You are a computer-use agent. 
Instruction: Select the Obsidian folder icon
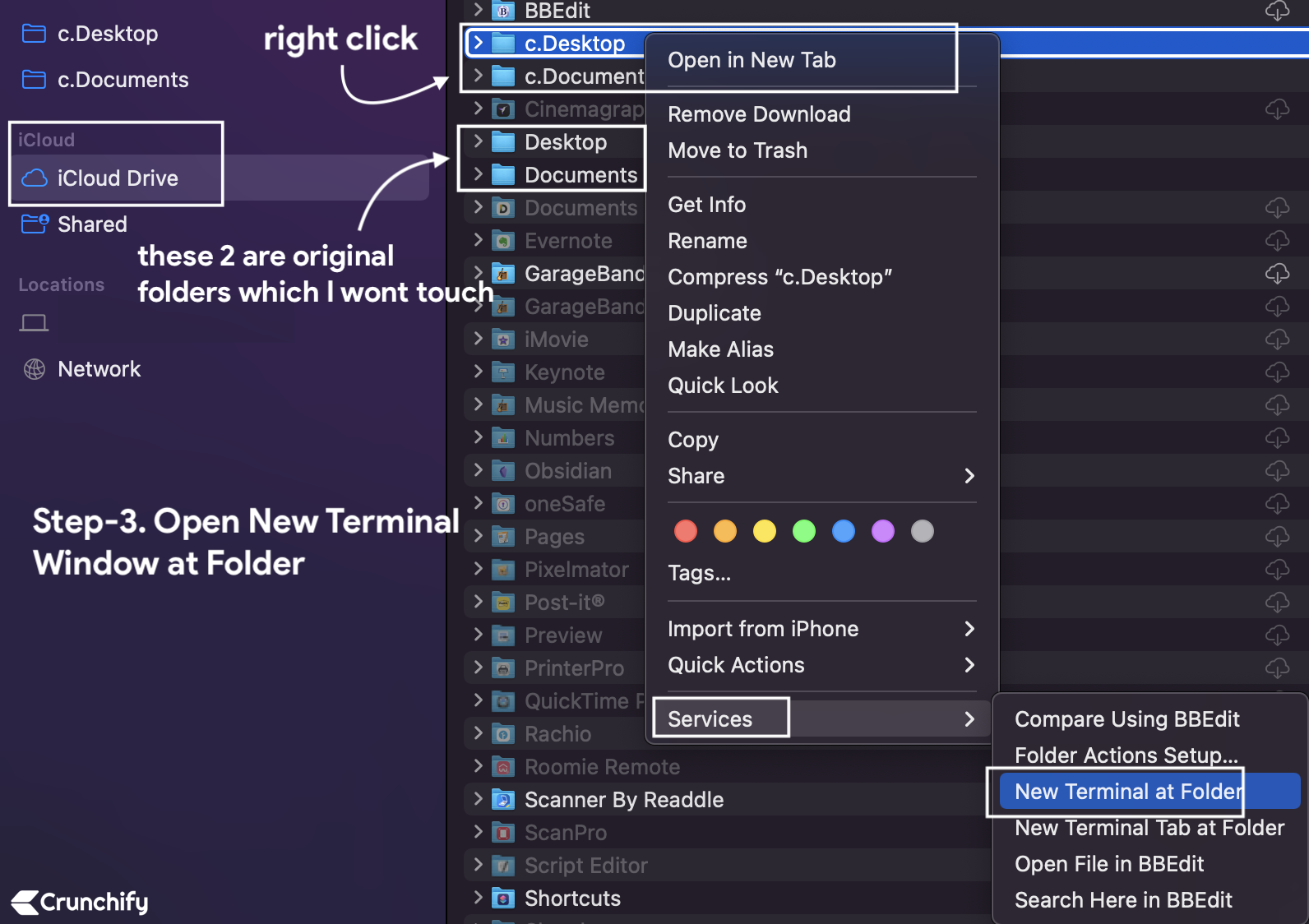pos(502,471)
